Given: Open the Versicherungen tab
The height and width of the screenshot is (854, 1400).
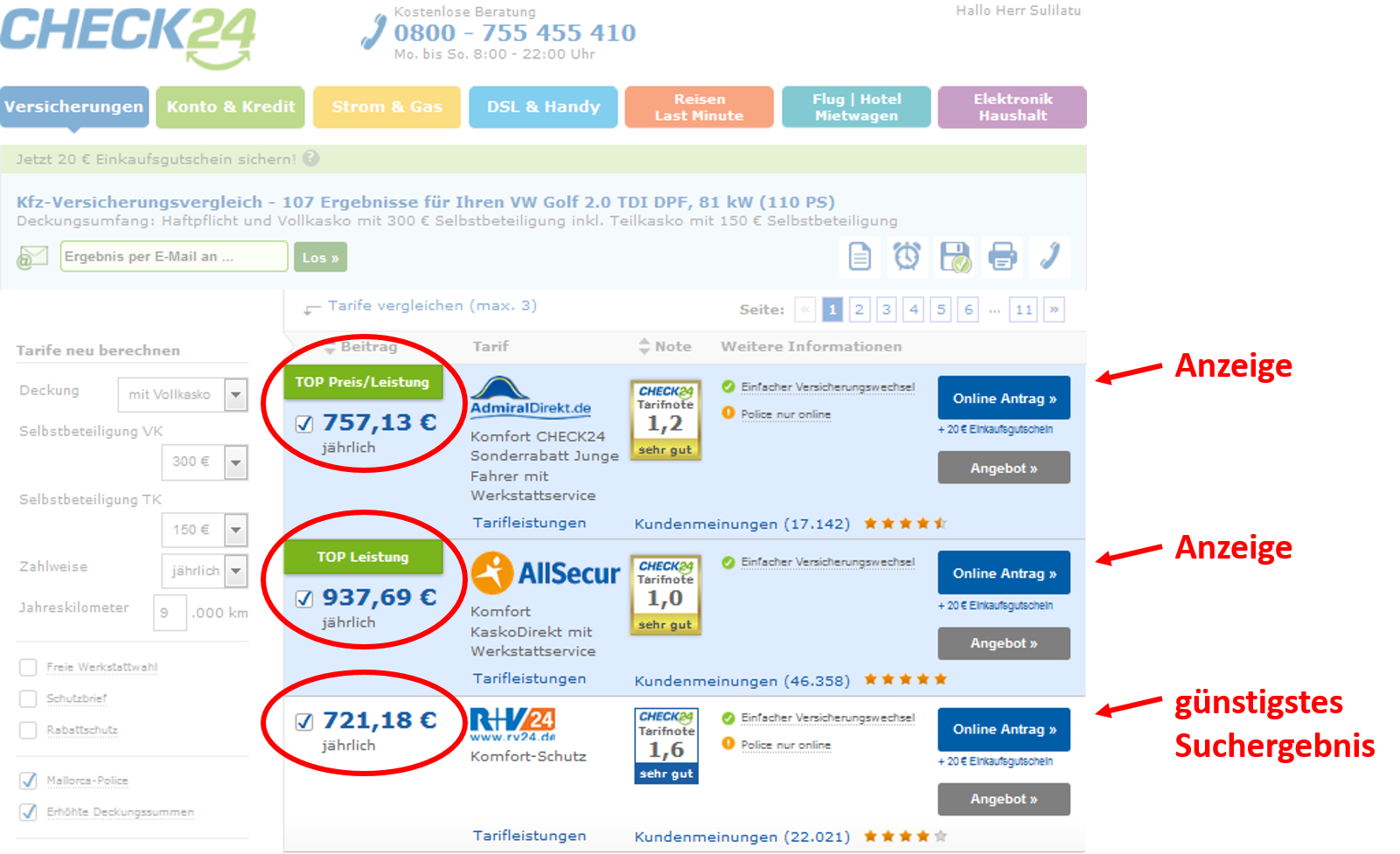Looking at the screenshot, I should point(74,107).
